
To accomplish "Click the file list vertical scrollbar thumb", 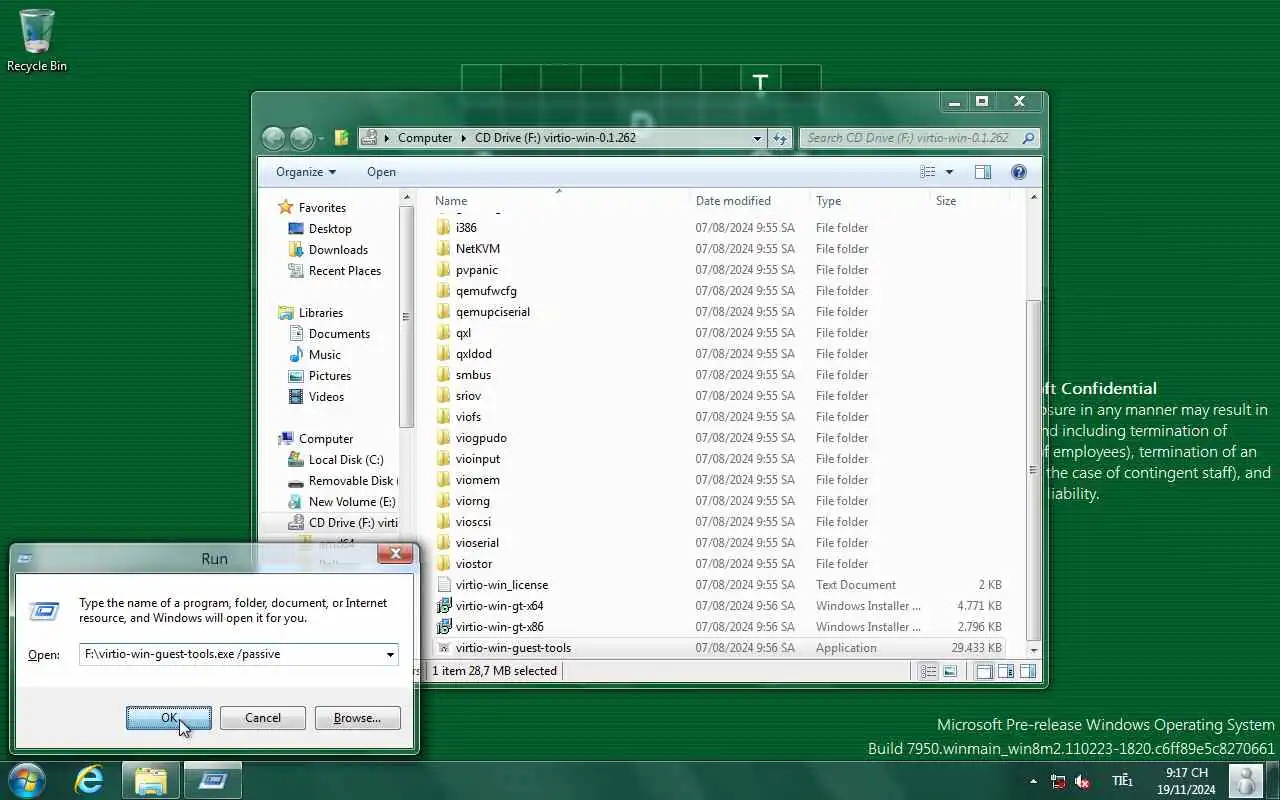I will (x=1034, y=470).
